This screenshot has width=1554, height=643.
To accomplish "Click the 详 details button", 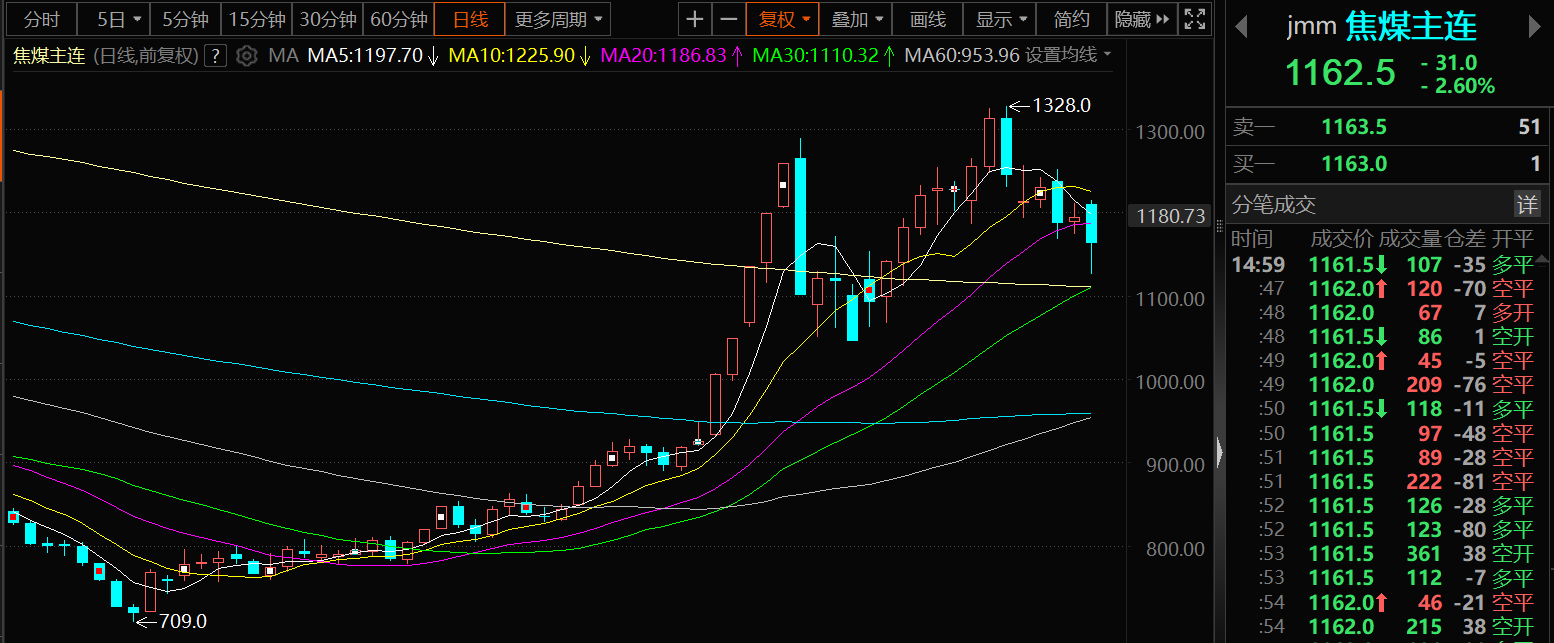I will (x=1527, y=204).
